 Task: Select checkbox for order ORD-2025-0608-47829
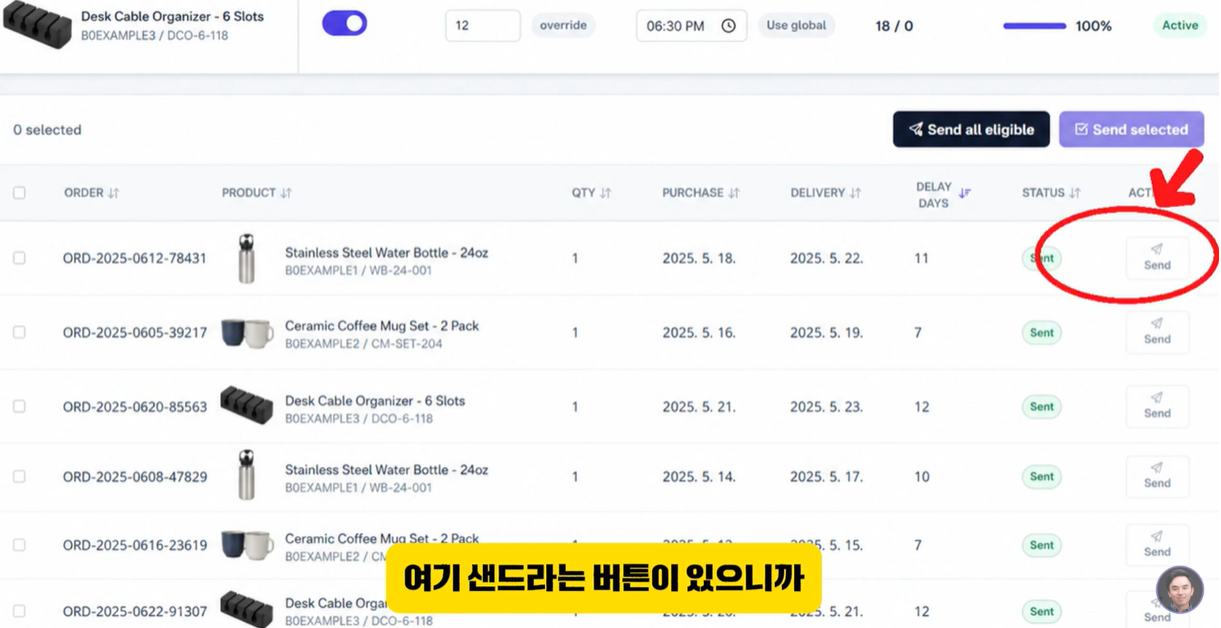point(19,477)
